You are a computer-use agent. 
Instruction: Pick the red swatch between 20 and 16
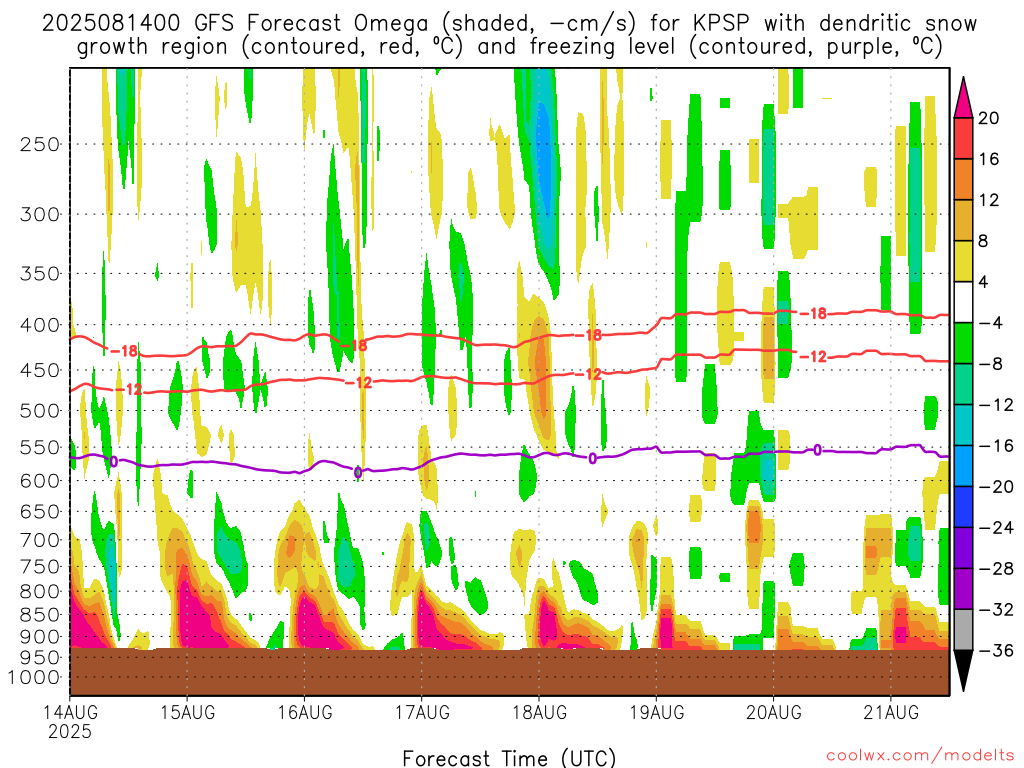pos(963,138)
